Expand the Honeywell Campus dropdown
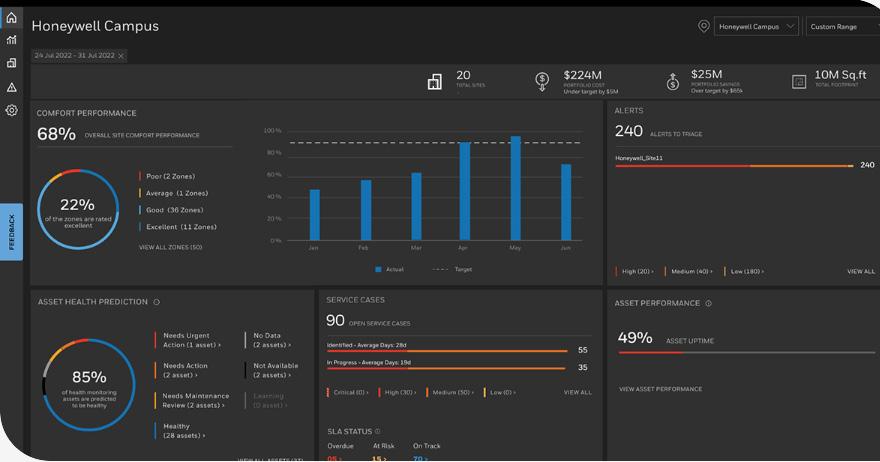880x462 pixels. [756, 26]
